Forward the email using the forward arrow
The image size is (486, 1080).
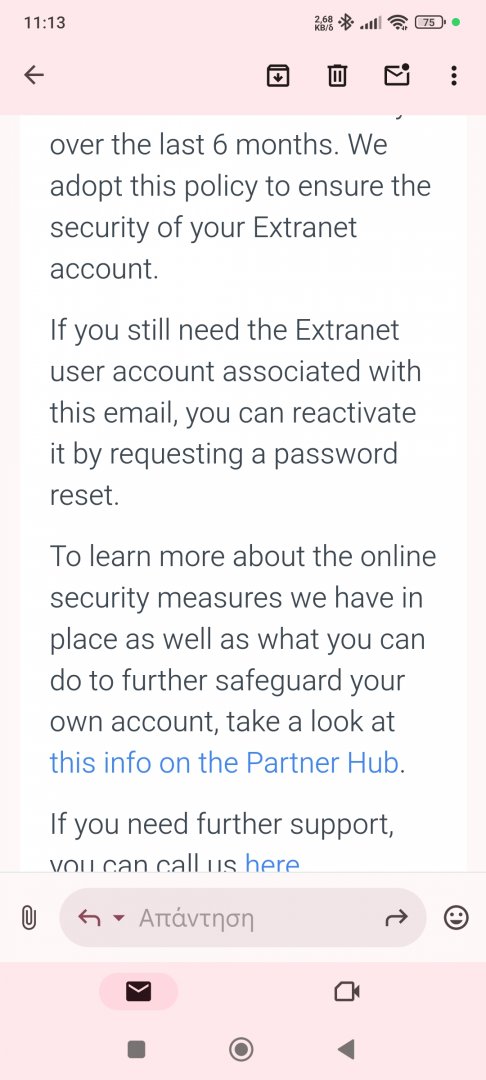click(x=397, y=917)
